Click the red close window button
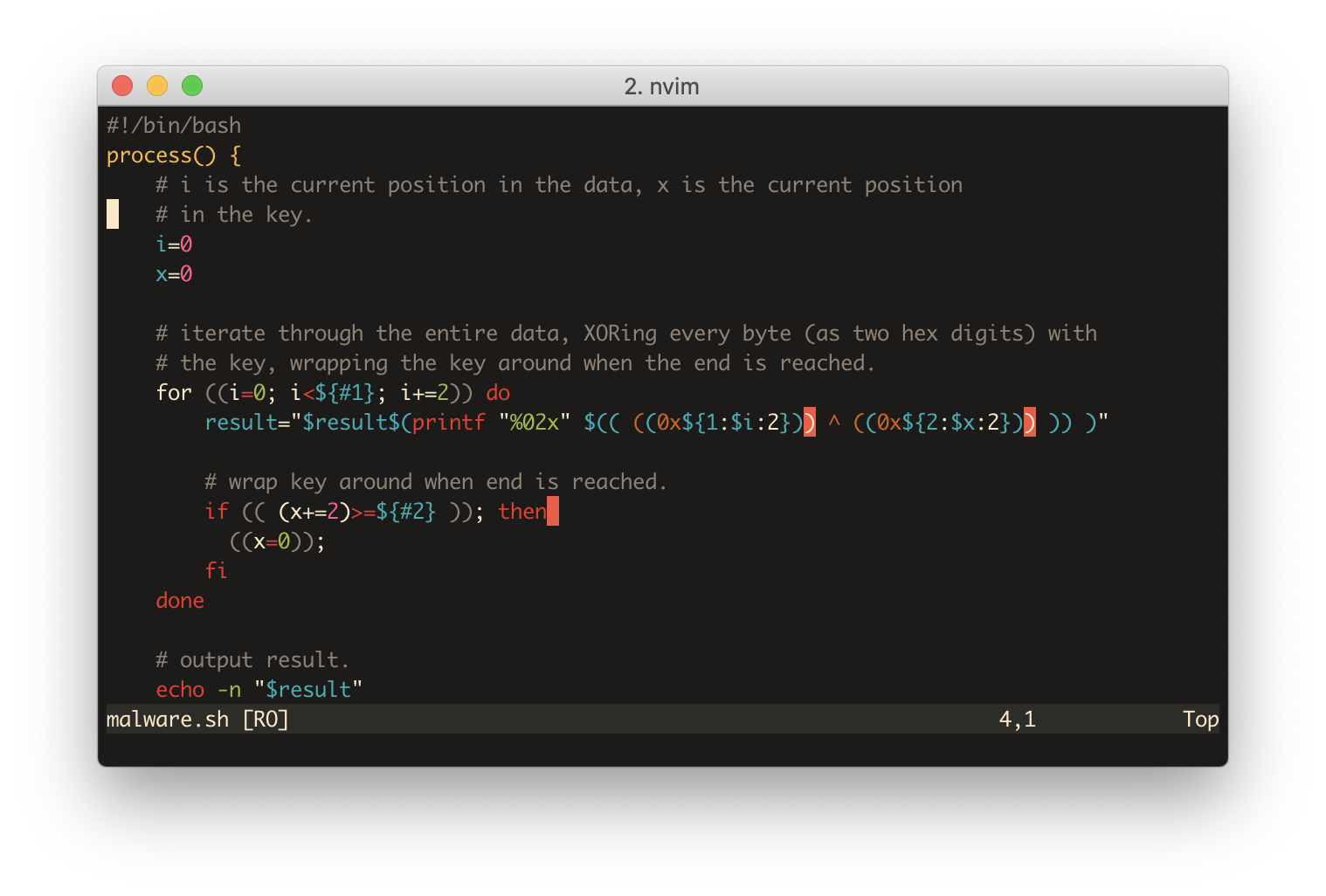 122,86
